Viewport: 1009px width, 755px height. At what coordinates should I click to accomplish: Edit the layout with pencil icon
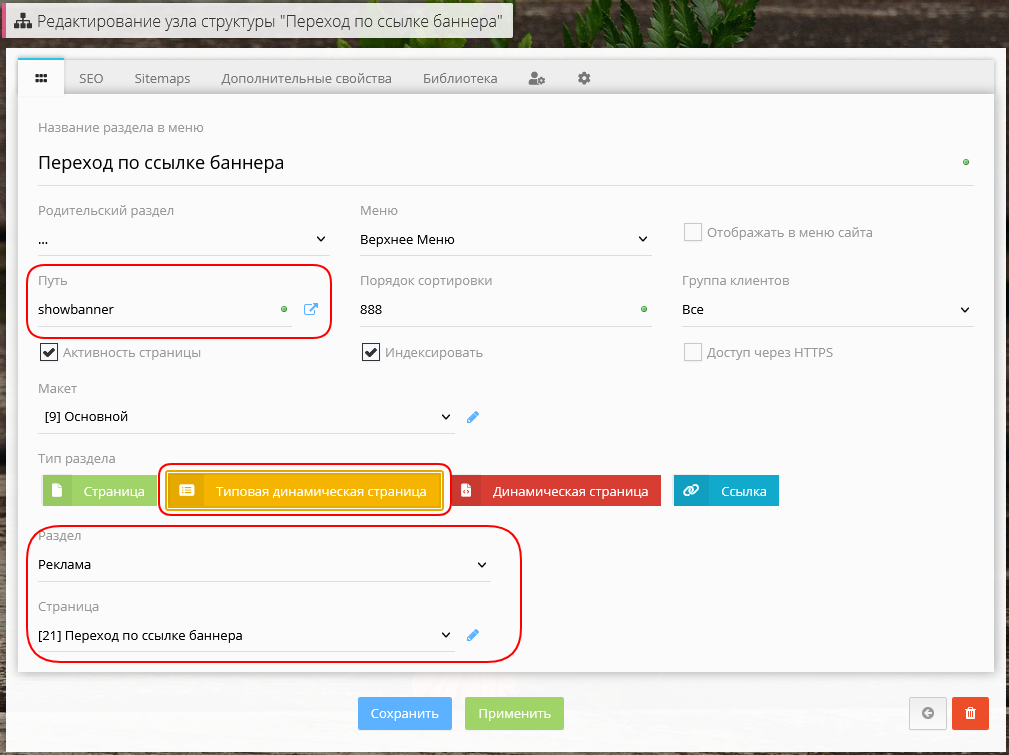[x=473, y=417]
